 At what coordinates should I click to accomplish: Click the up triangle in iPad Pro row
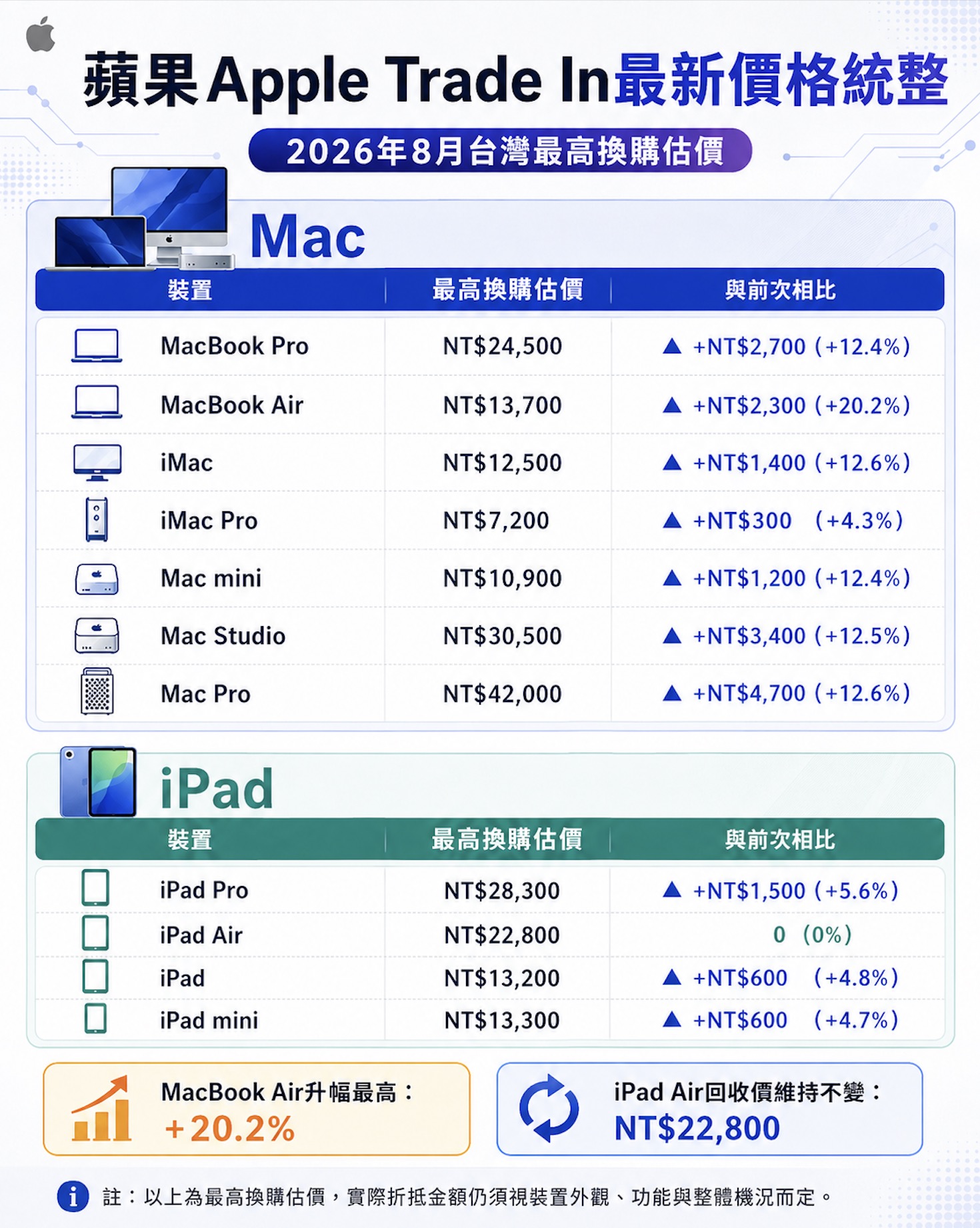coord(672,889)
